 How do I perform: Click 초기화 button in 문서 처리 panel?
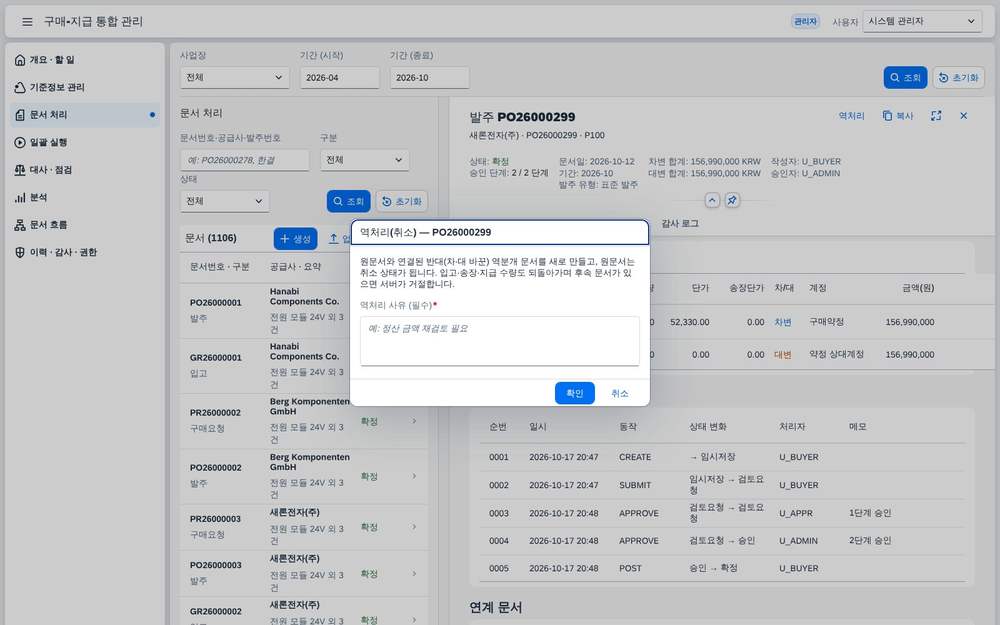point(402,202)
